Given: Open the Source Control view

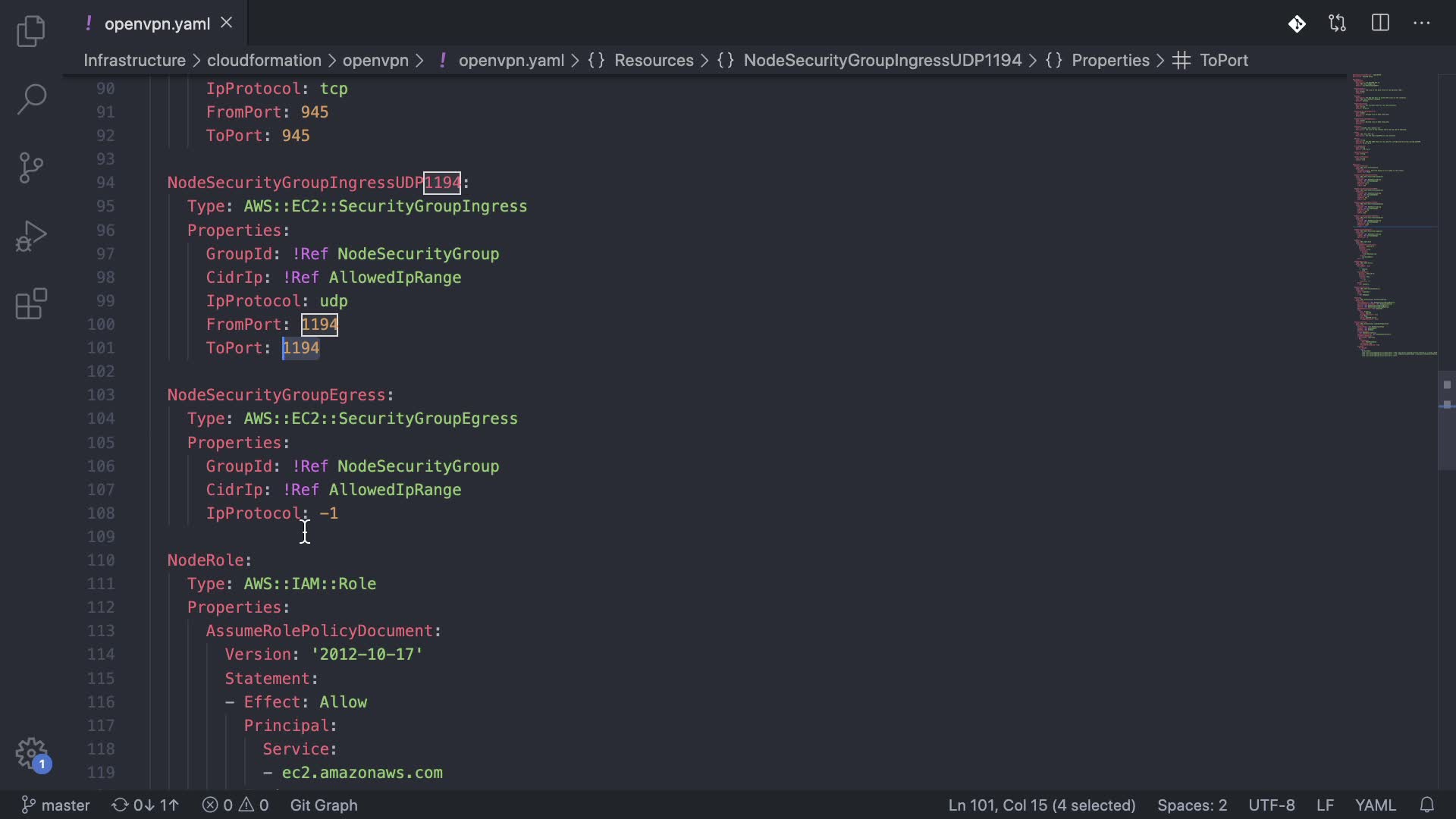Looking at the screenshot, I should tap(31, 168).
